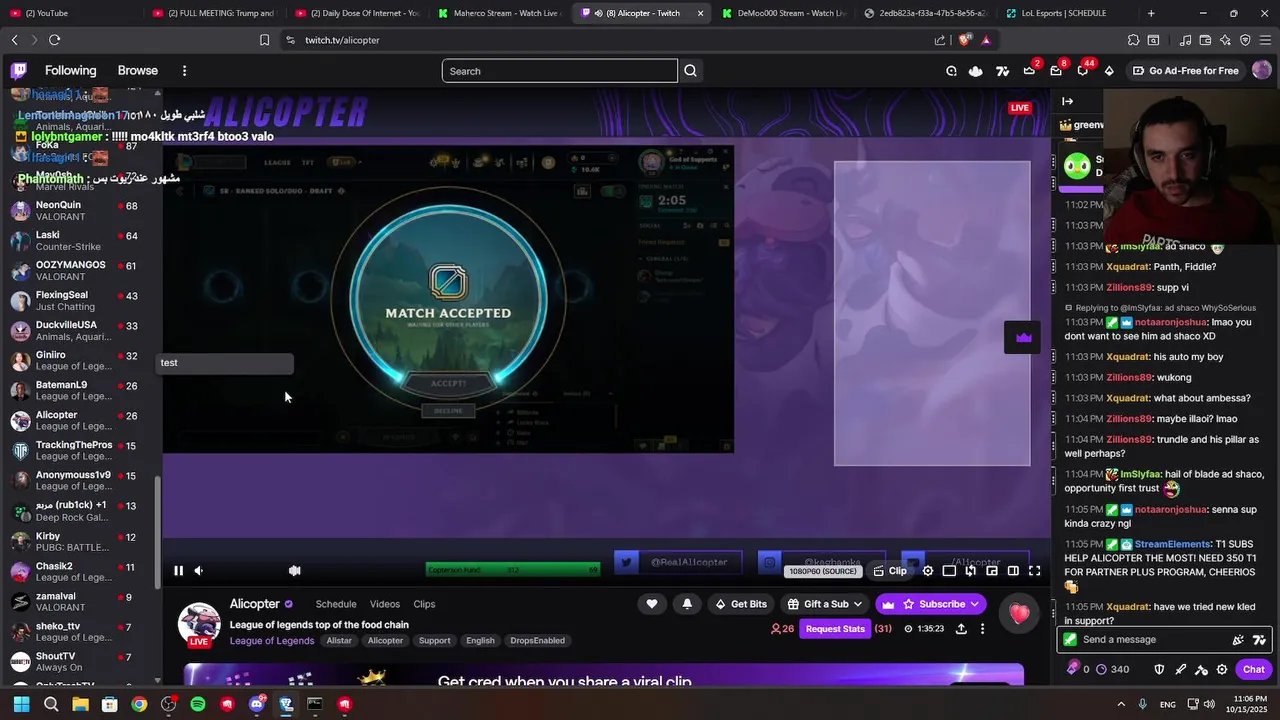The image size is (1280, 720).
Task: Mute the stream volume speaker icon
Action: 198,571
